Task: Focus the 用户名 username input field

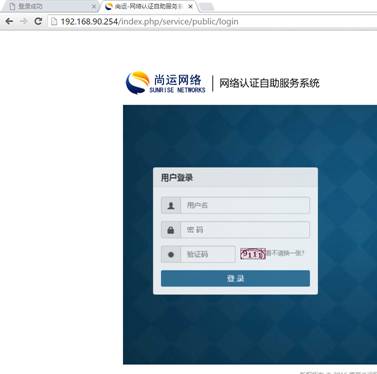Action: (x=245, y=205)
